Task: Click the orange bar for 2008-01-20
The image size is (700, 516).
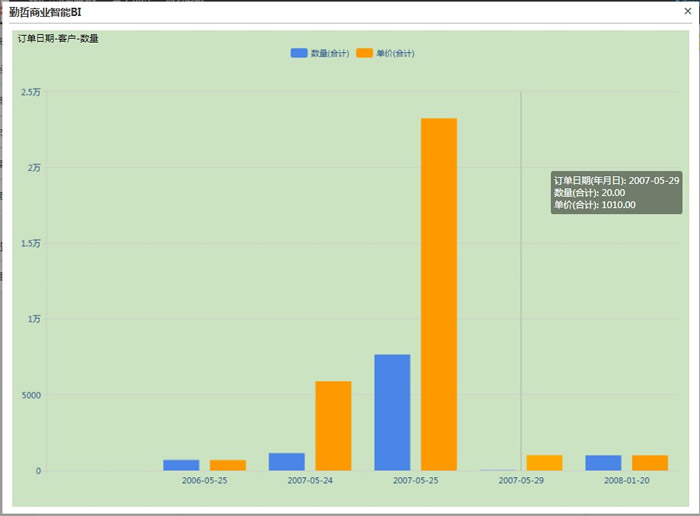Action: (650, 463)
